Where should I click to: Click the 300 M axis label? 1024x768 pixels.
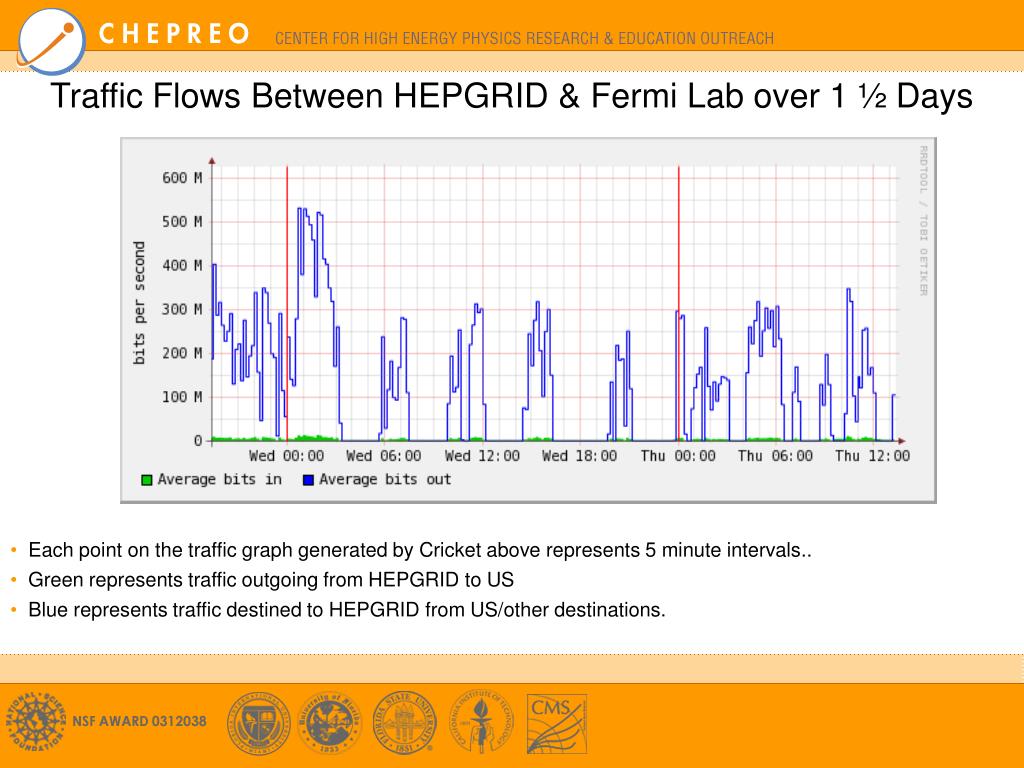click(x=182, y=310)
